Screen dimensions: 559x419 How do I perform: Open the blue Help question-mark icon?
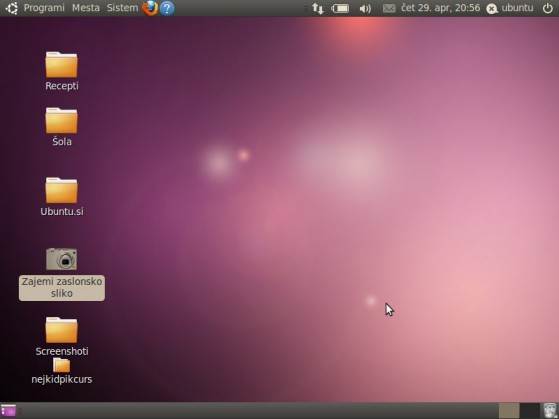coord(167,8)
